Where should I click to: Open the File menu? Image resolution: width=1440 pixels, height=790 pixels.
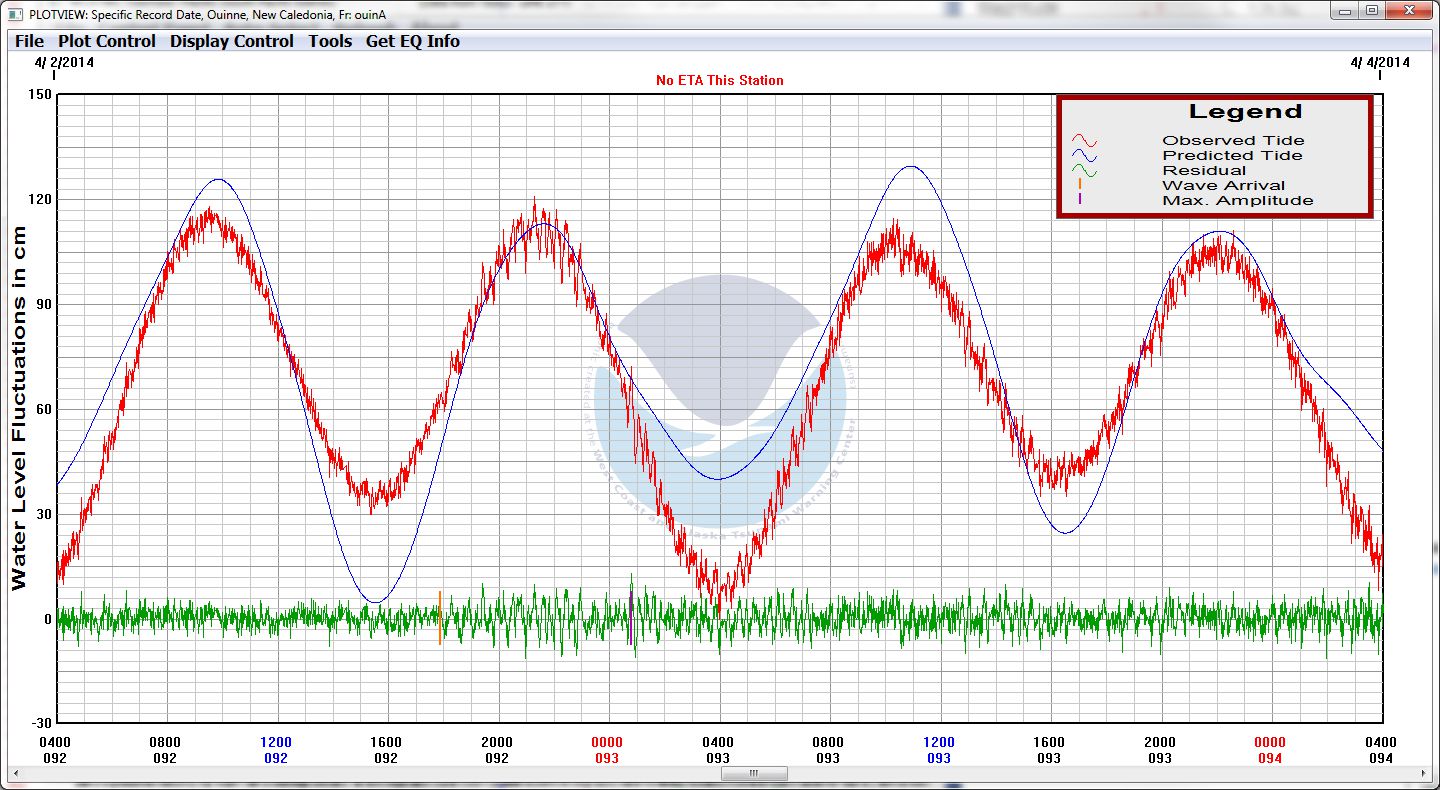click(x=29, y=41)
